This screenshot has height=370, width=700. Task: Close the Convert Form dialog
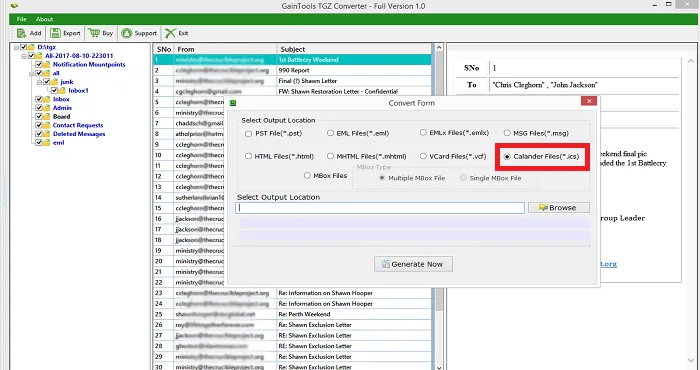pos(589,101)
